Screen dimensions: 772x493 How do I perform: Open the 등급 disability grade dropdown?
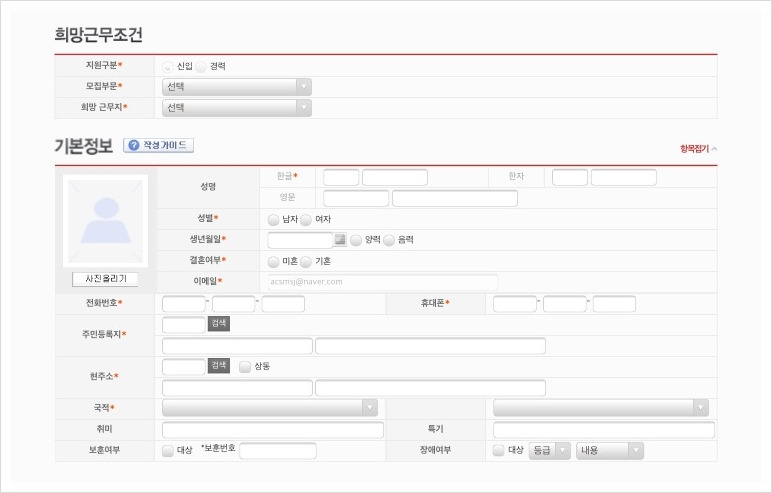(550, 451)
